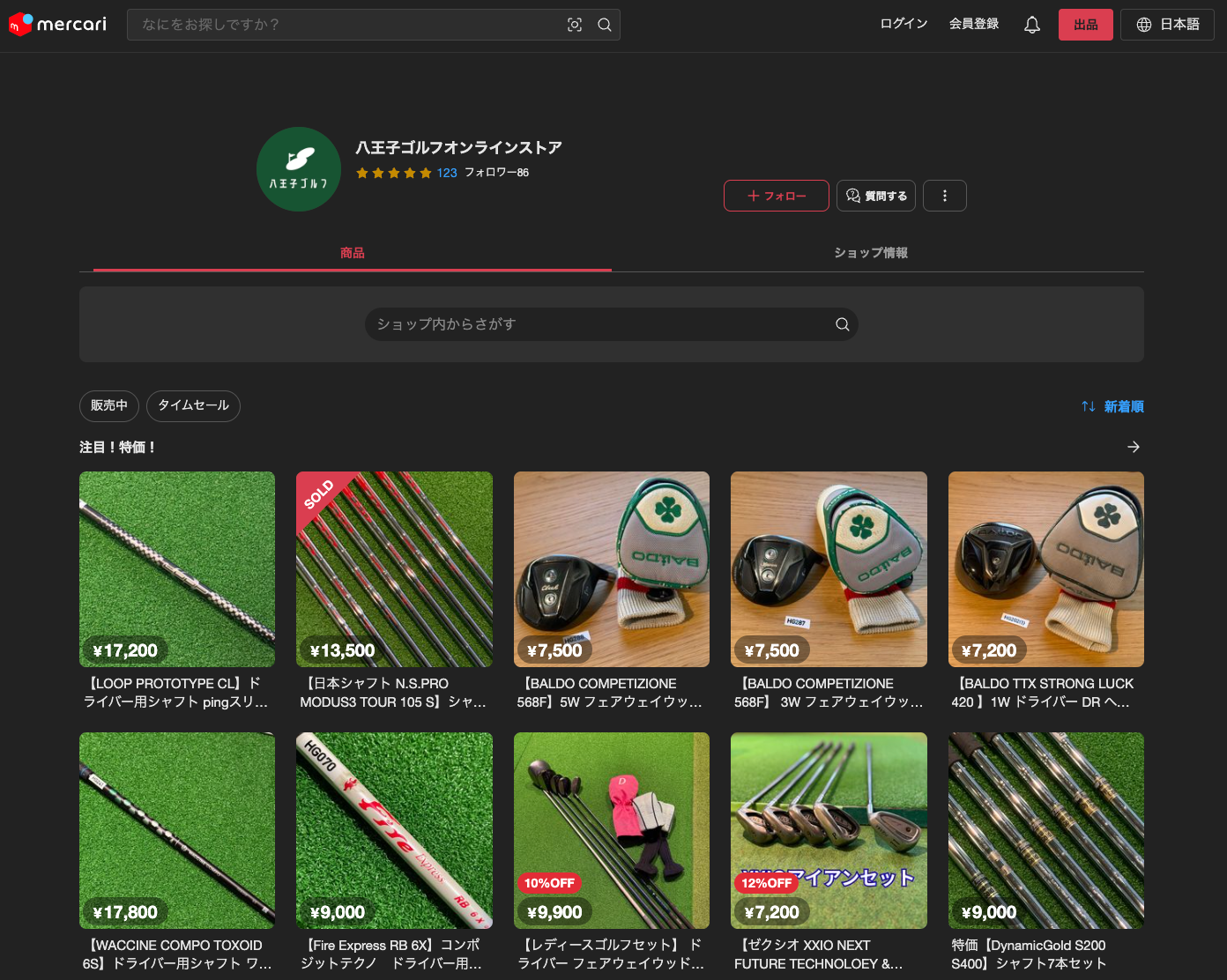Switch to the ショップ情報 tab
1227x980 pixels.
pyautogui.click(x=871, y=253)
